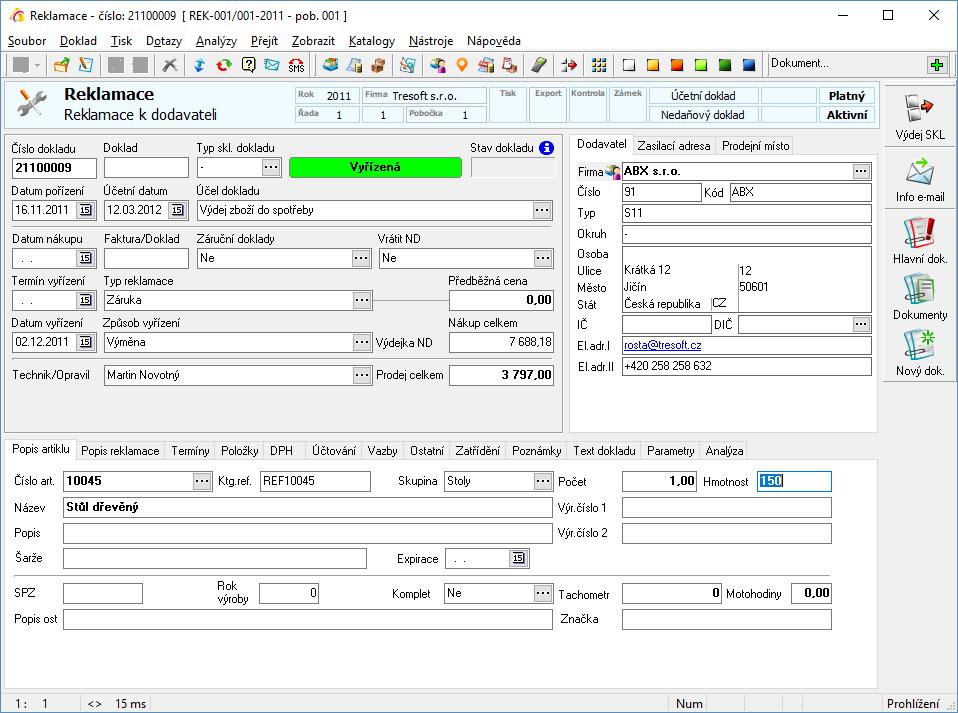Click the Výdej SKL sidebar icon
Screen dimensions: 958x713
[920, 117]
